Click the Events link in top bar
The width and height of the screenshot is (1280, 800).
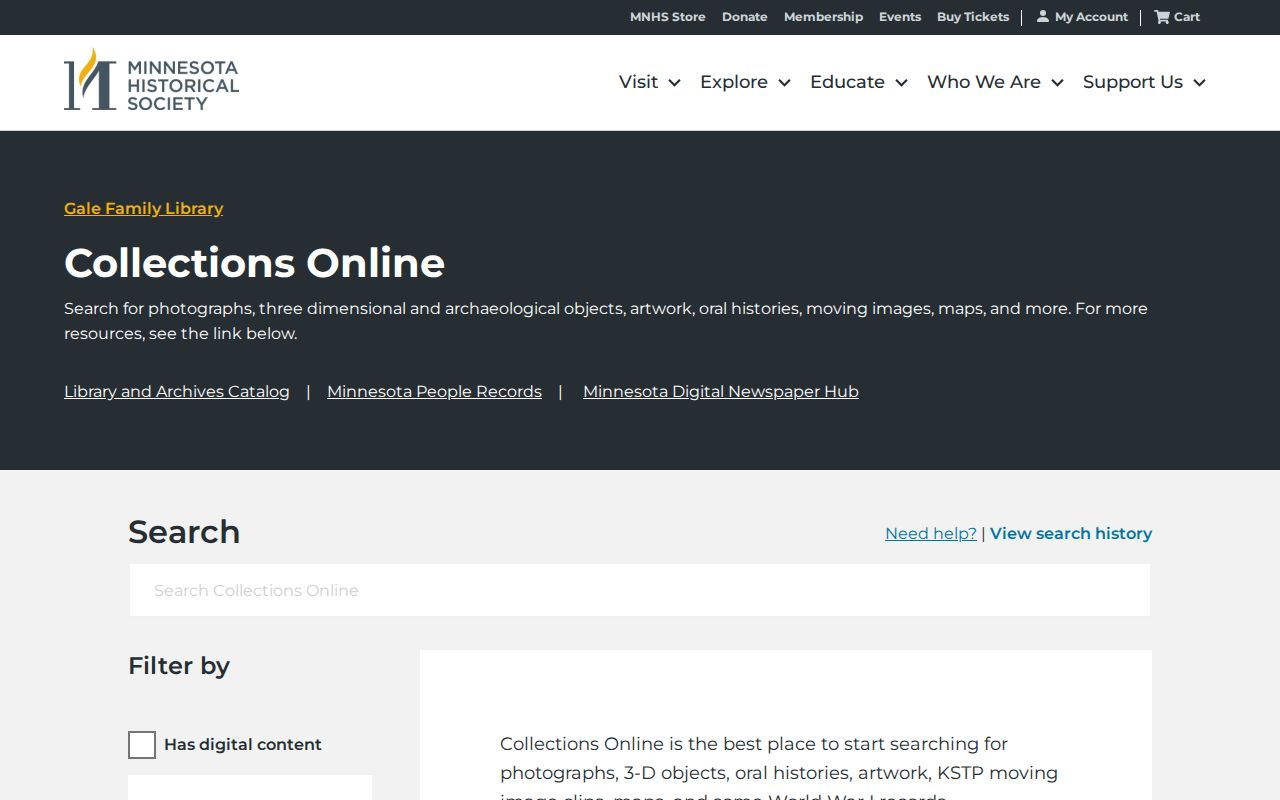[900, 17]
